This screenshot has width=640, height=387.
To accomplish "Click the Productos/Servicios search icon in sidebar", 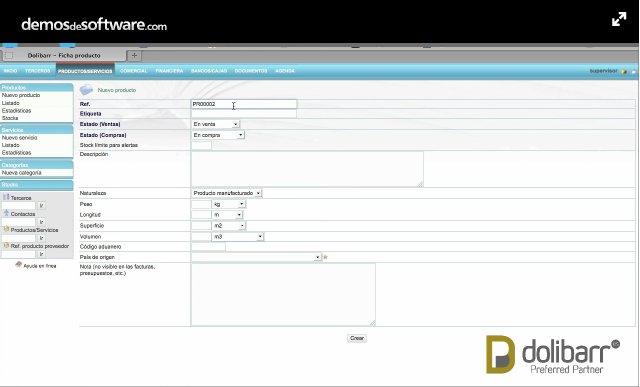I will (x=6, y=229).
